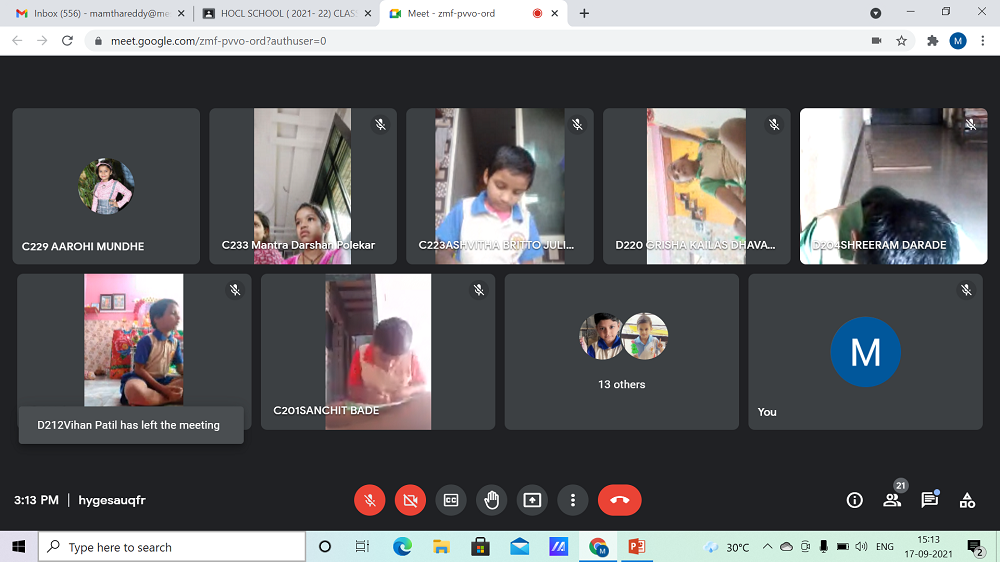
Task: Open a new browser tab
Action: point(584,13)
